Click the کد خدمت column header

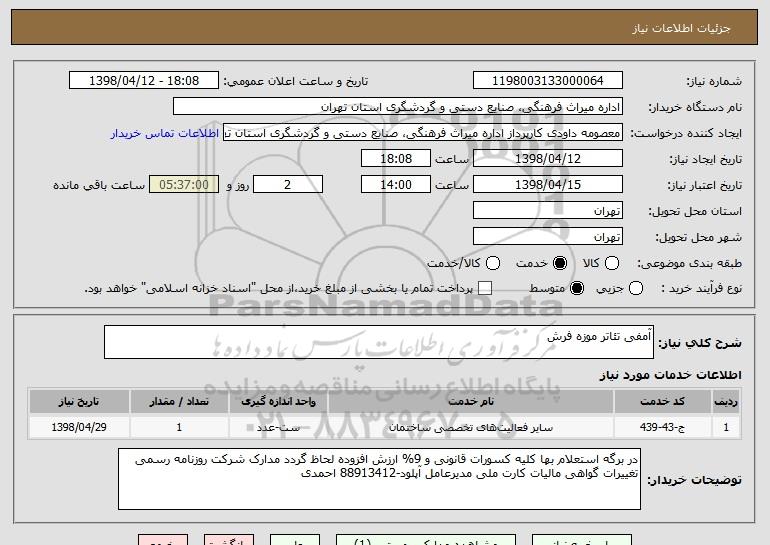tap(662, 402)
